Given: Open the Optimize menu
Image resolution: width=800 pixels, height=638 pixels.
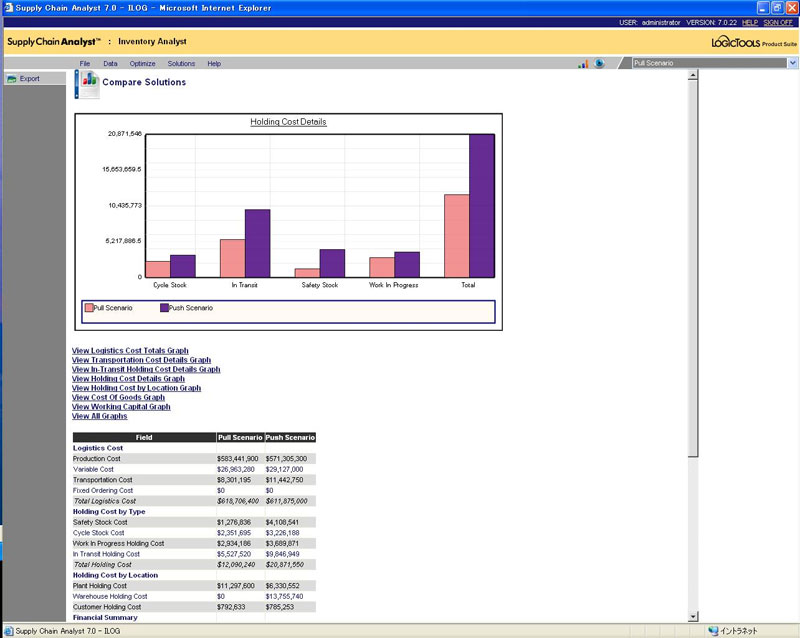Looking at the screenshot, I should pyautogui.click(x=142, y=64).
